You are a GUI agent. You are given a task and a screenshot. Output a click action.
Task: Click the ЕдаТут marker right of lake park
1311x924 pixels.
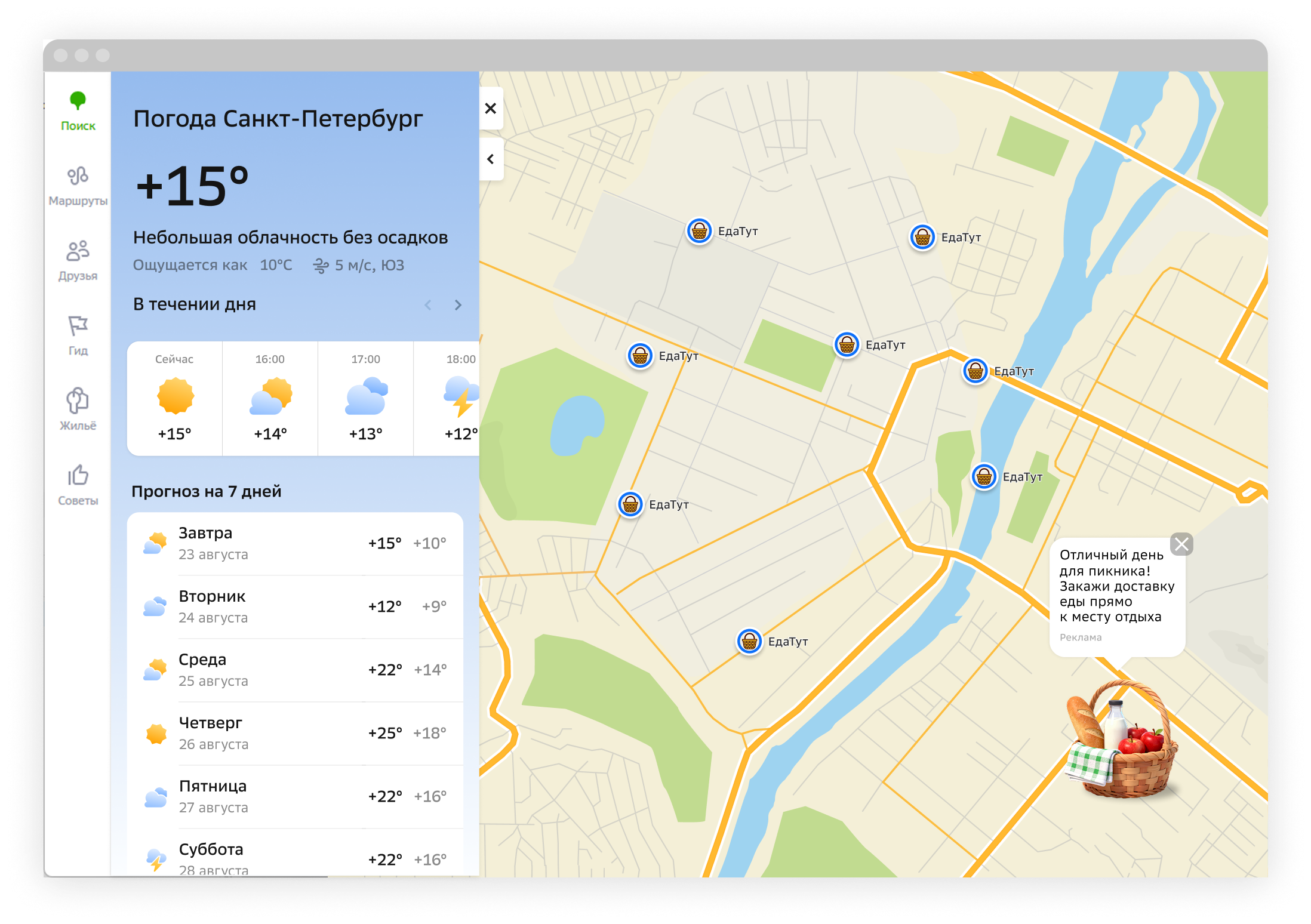click(630, 505)
